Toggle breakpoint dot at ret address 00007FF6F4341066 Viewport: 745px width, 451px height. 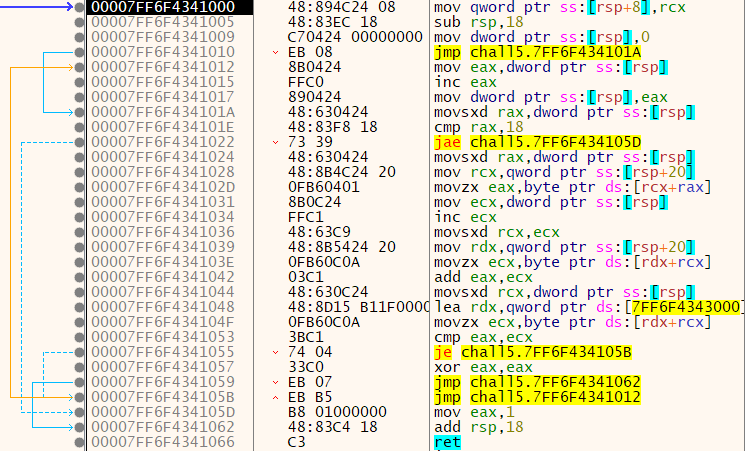[79, 442]
